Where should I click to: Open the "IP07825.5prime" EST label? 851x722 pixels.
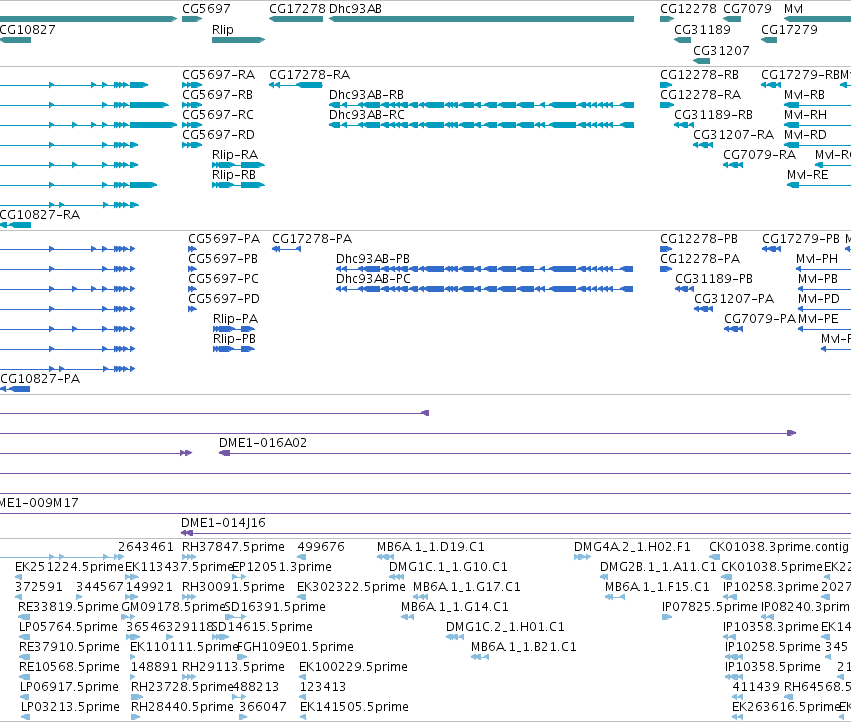710,606
